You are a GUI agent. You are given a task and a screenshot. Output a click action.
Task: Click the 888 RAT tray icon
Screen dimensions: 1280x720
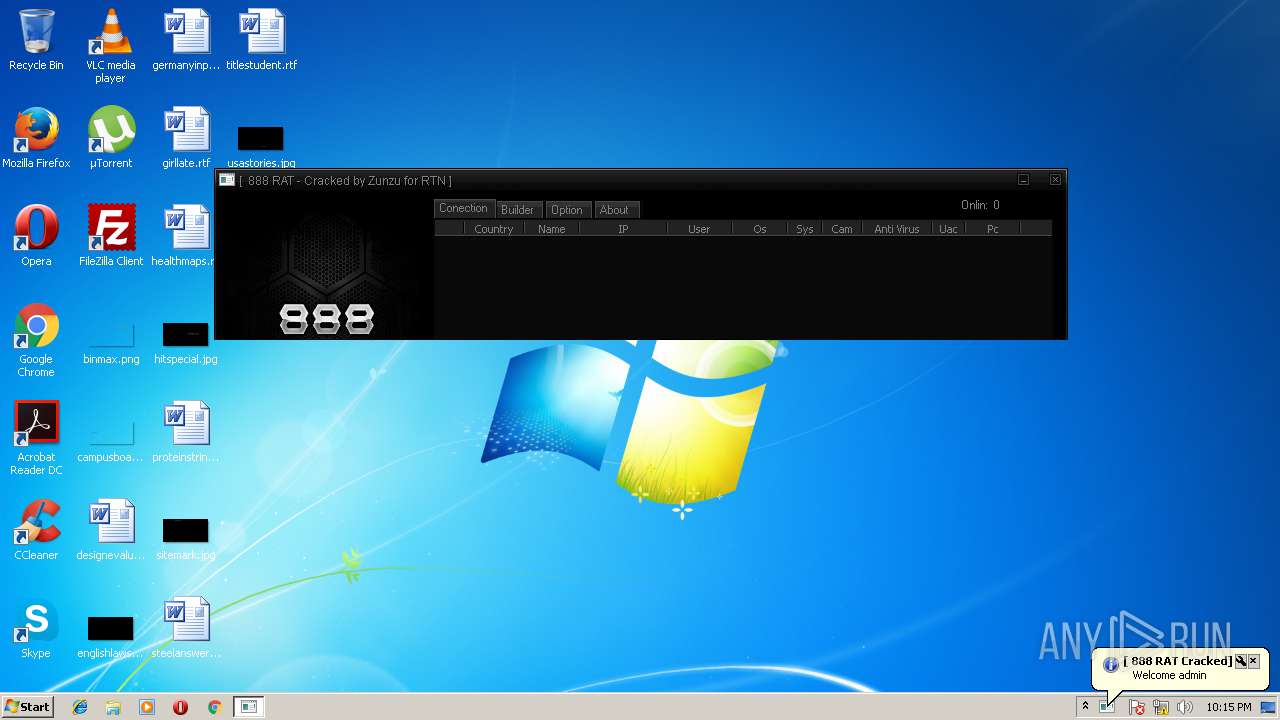[x=1107, y=707]
